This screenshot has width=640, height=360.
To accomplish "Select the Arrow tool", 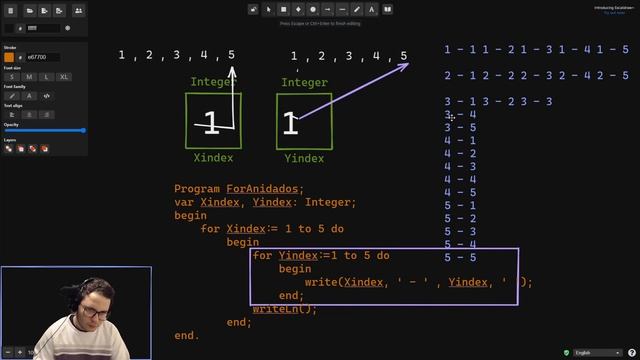I will 327,9.
